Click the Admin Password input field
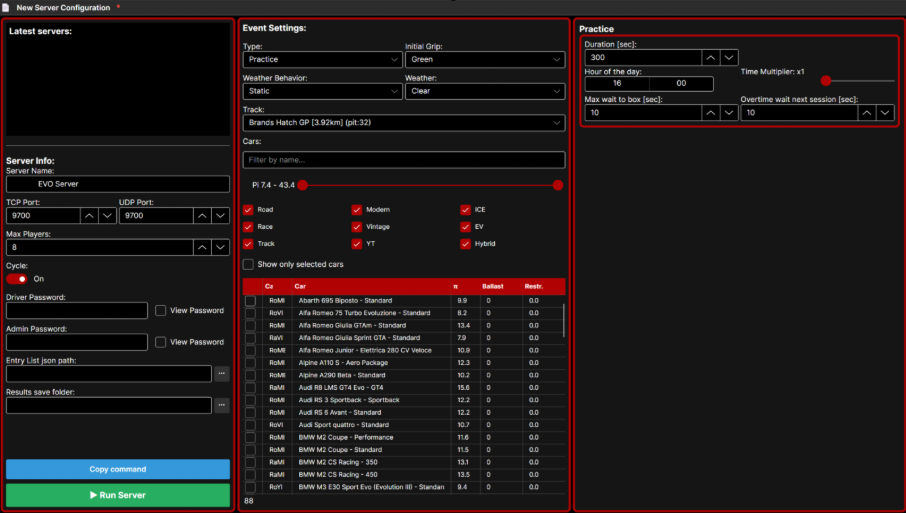Viewport: 906px width, 513px height. pos(77,342)
